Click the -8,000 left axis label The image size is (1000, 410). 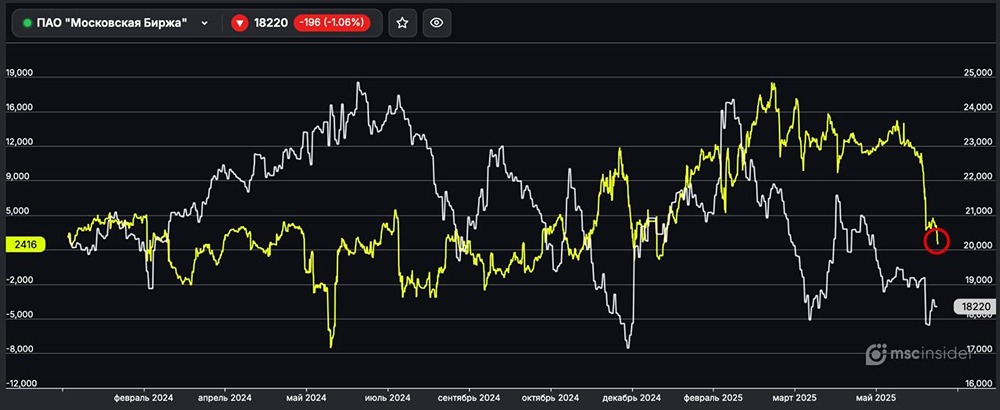click(18, 349)
